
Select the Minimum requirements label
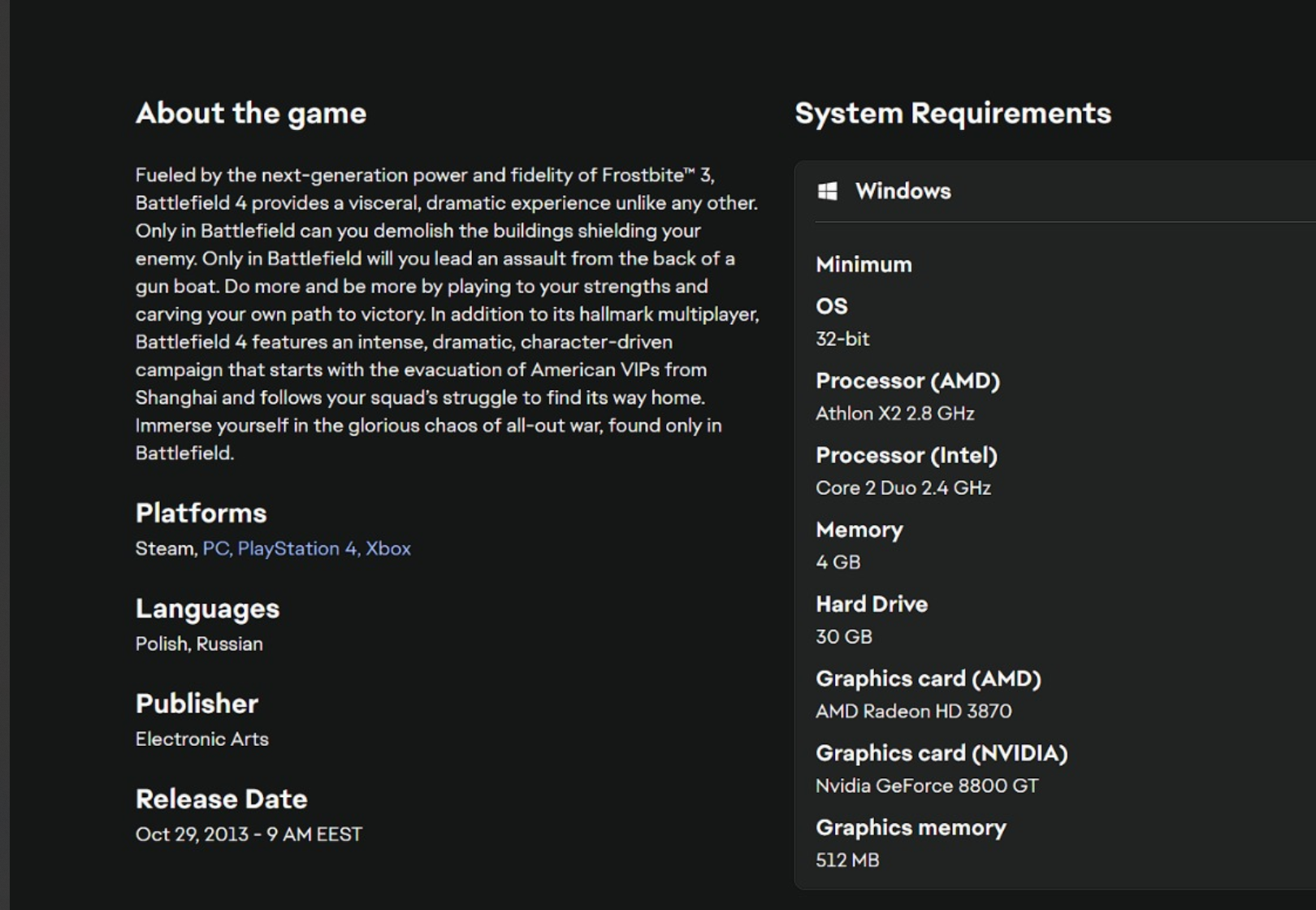pos(864,265)
